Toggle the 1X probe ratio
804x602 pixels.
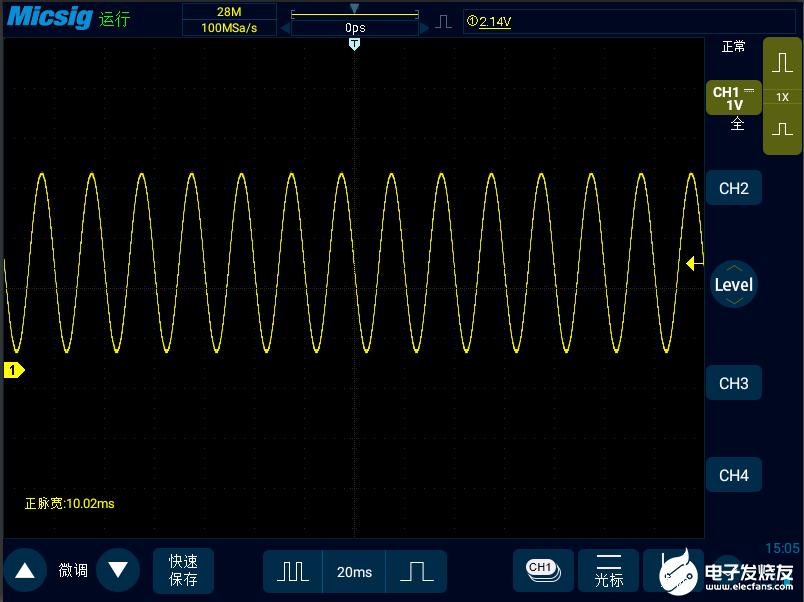click(782, 97)
